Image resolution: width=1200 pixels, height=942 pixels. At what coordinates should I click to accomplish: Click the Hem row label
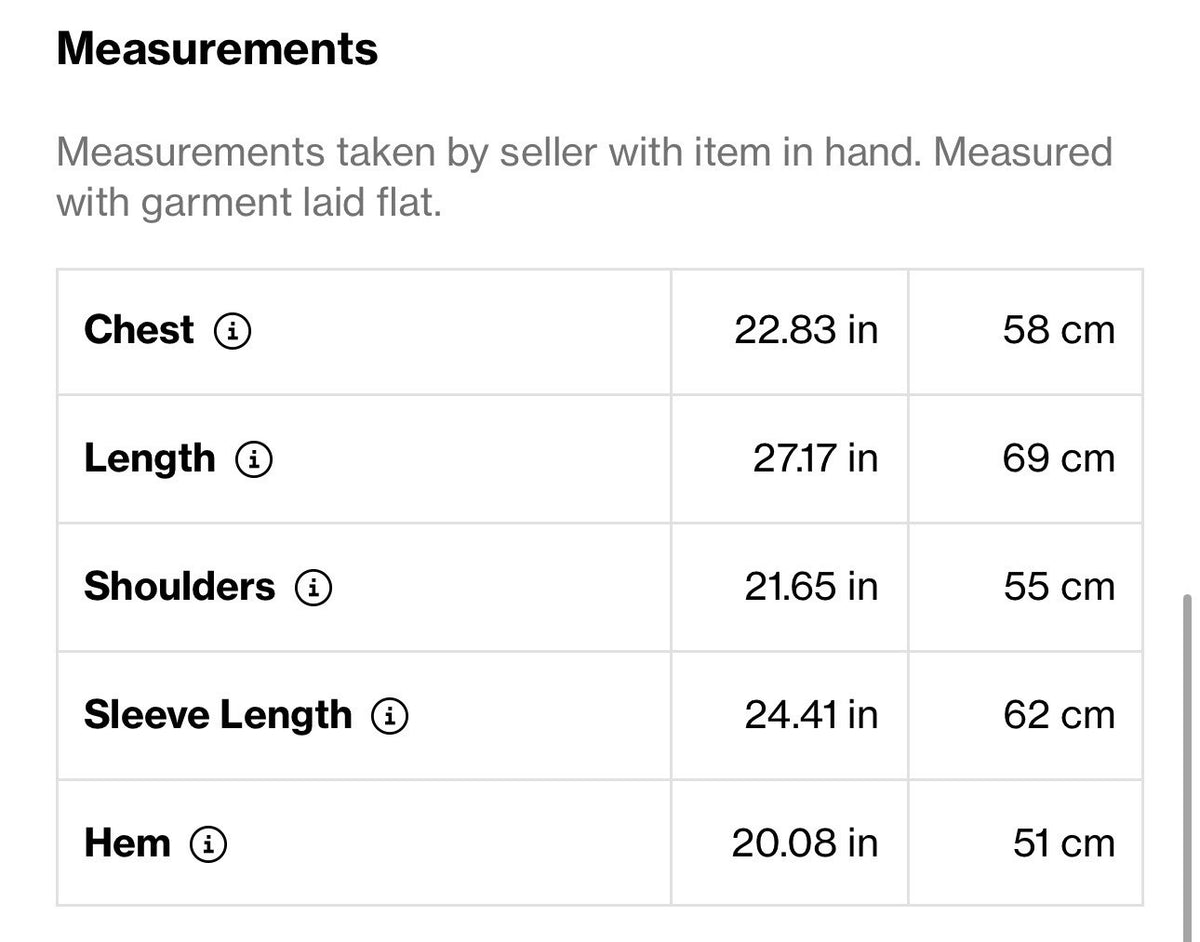pos(127,844)
